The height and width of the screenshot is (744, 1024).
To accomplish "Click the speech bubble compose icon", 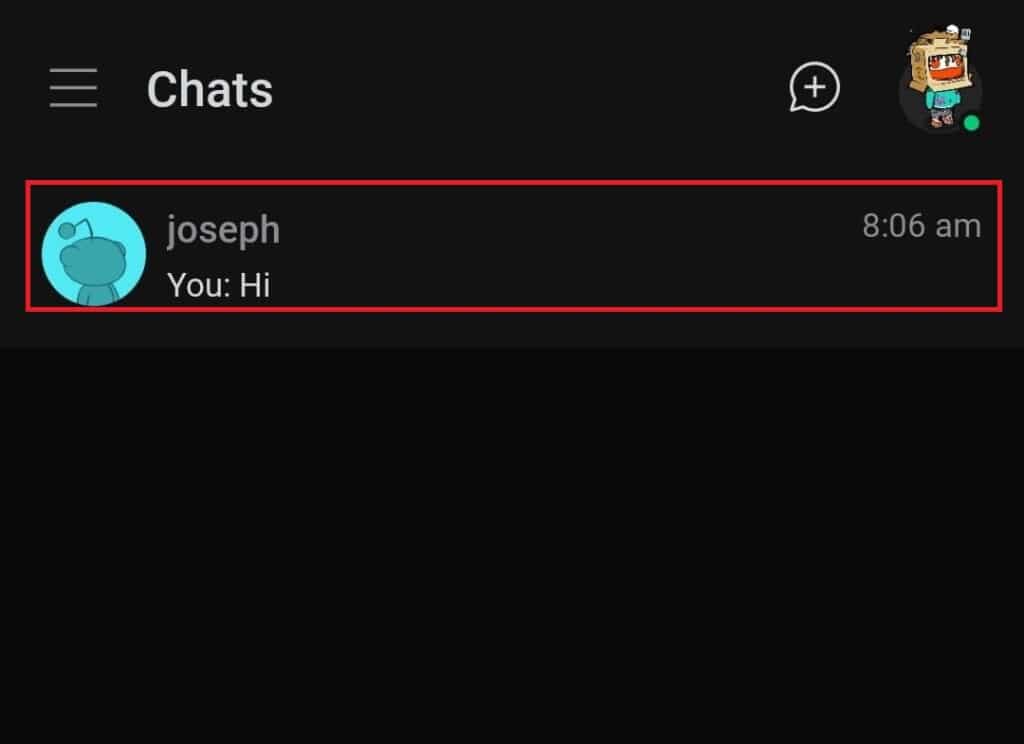I will point(813,88).
